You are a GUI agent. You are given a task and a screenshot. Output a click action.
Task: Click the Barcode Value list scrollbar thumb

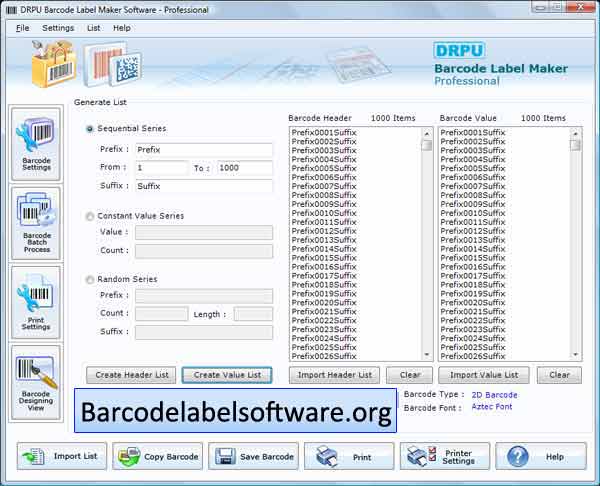click(575, 145)
